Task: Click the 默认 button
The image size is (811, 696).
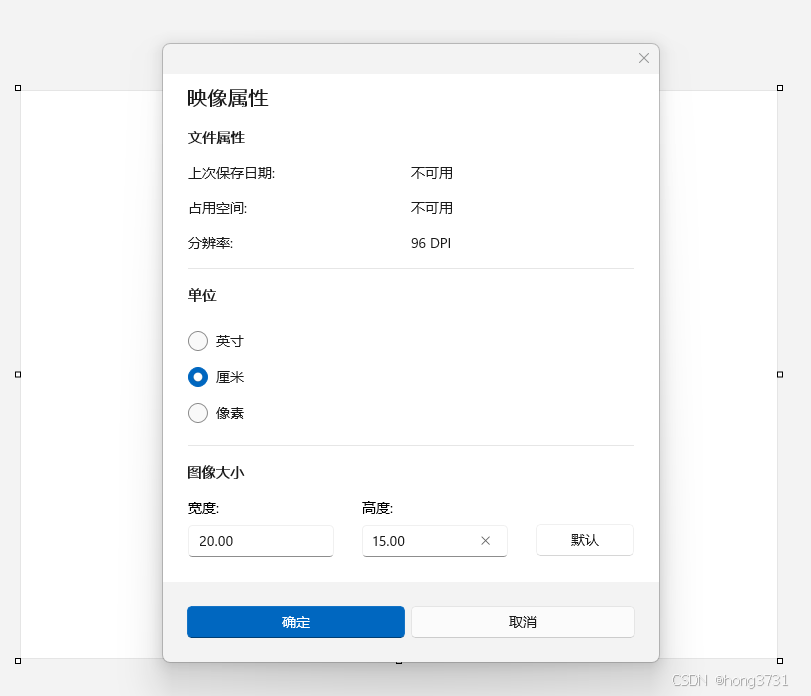Action: tap(584, 540)
